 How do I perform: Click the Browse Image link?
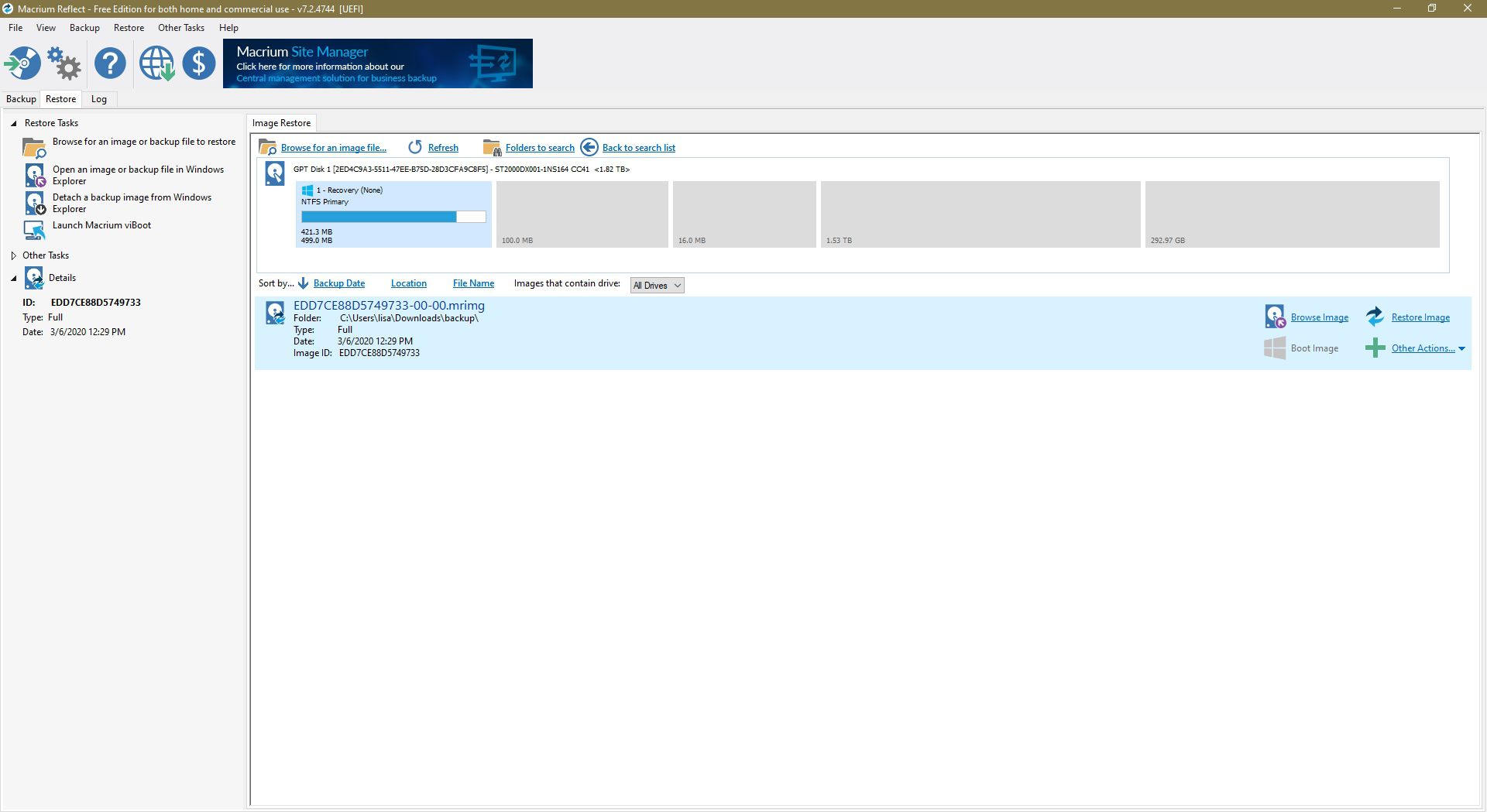pyautogui.click(x=1320, y=317)
